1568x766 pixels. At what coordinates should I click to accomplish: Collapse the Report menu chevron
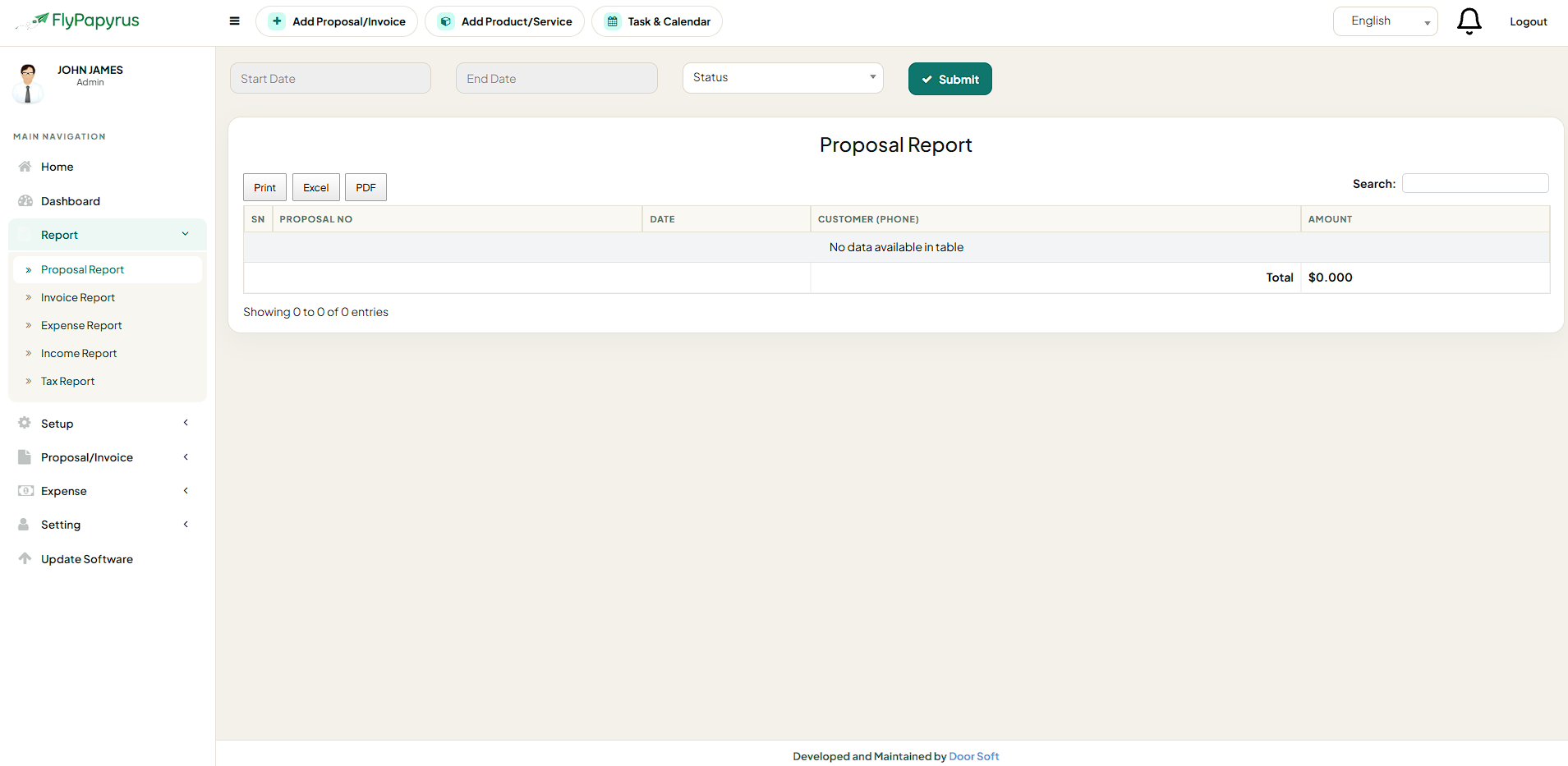186,234
